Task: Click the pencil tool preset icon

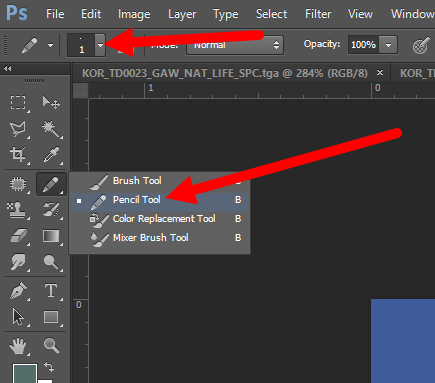Action: [x=29, y=45]
